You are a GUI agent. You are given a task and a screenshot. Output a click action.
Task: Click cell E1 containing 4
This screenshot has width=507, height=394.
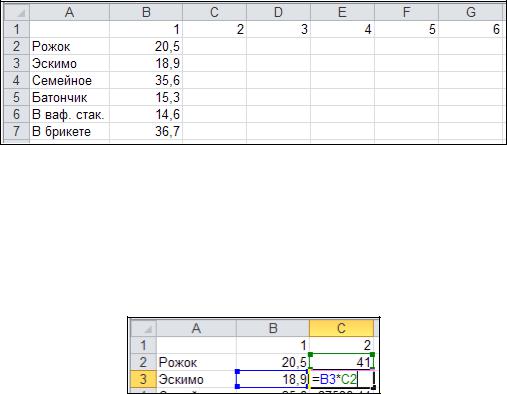342,29
